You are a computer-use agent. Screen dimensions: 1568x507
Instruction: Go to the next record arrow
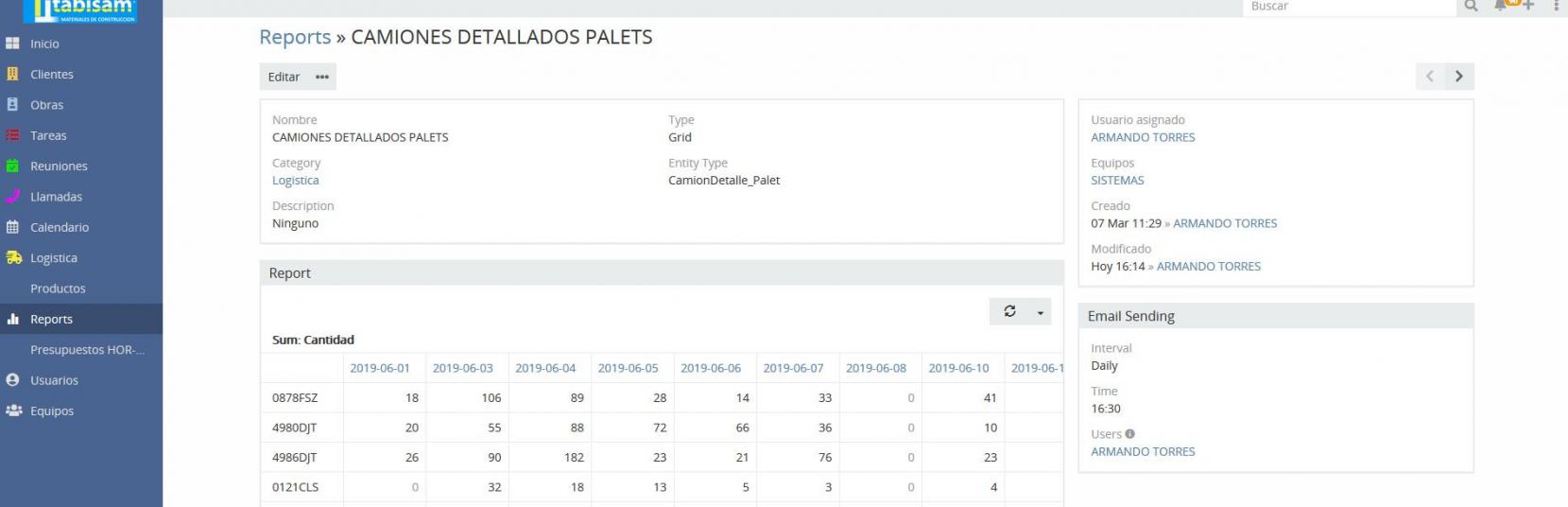(1459, 77)
